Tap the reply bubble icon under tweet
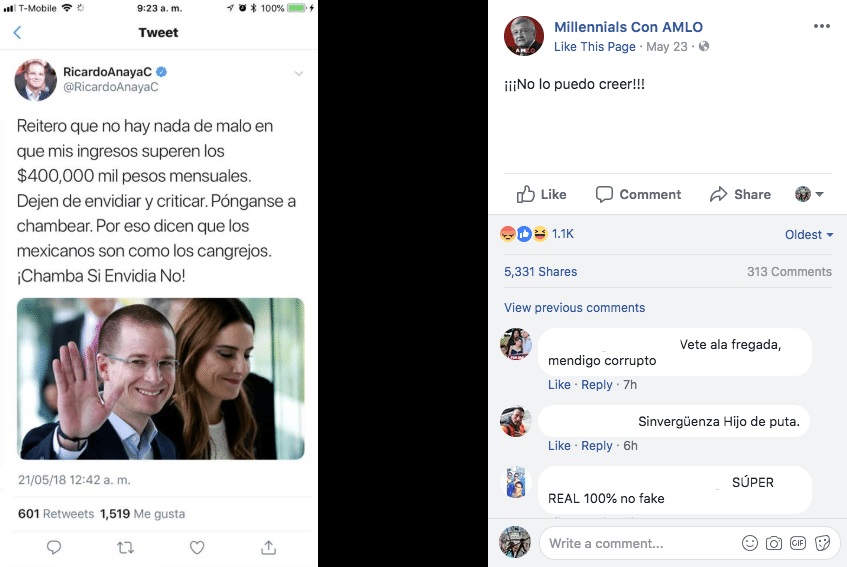Screen dimensions: 847x567 click(x=54, y=547)
